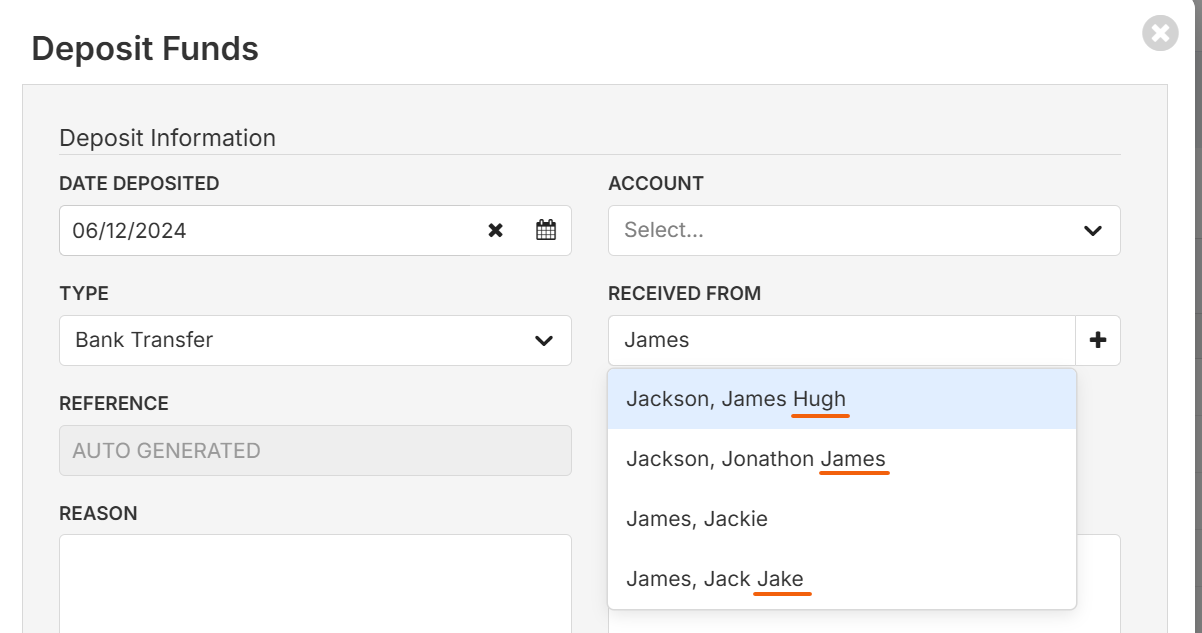Expand the Account chevron arrow
The height and width of the screenshot is (633, 1202).
(1092, 231)
